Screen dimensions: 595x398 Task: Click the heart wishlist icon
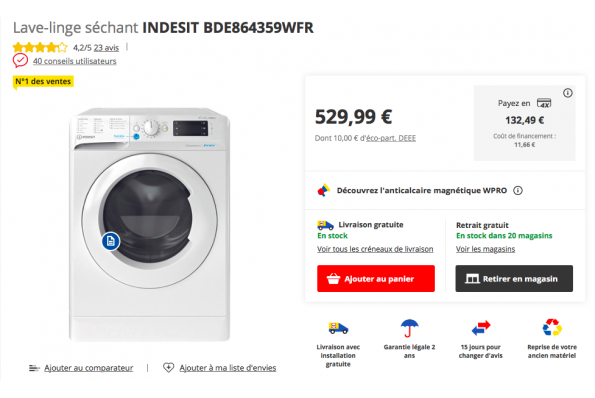point(168,367)
